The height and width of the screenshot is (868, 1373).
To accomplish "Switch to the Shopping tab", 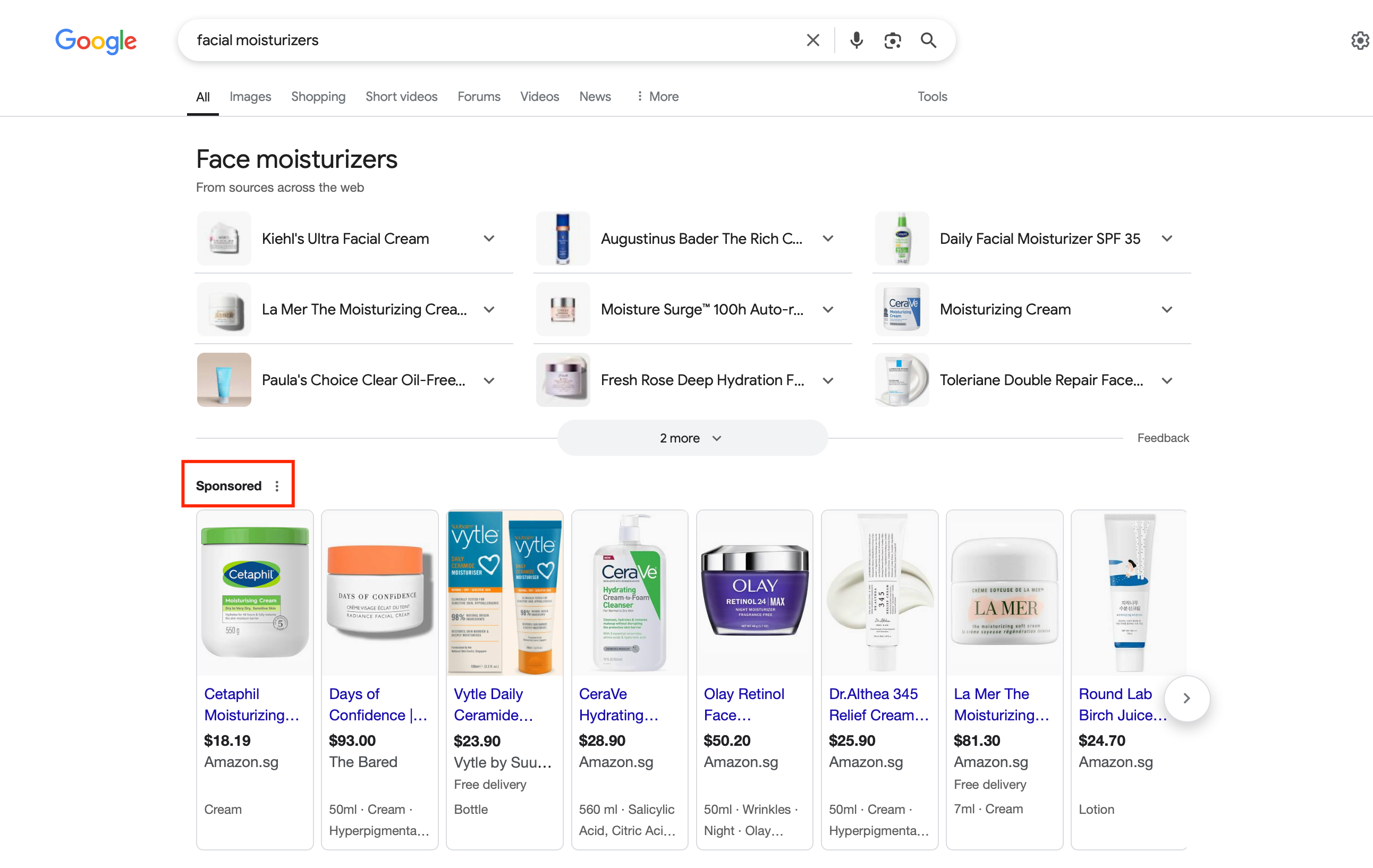I will [x=318, y=96].
